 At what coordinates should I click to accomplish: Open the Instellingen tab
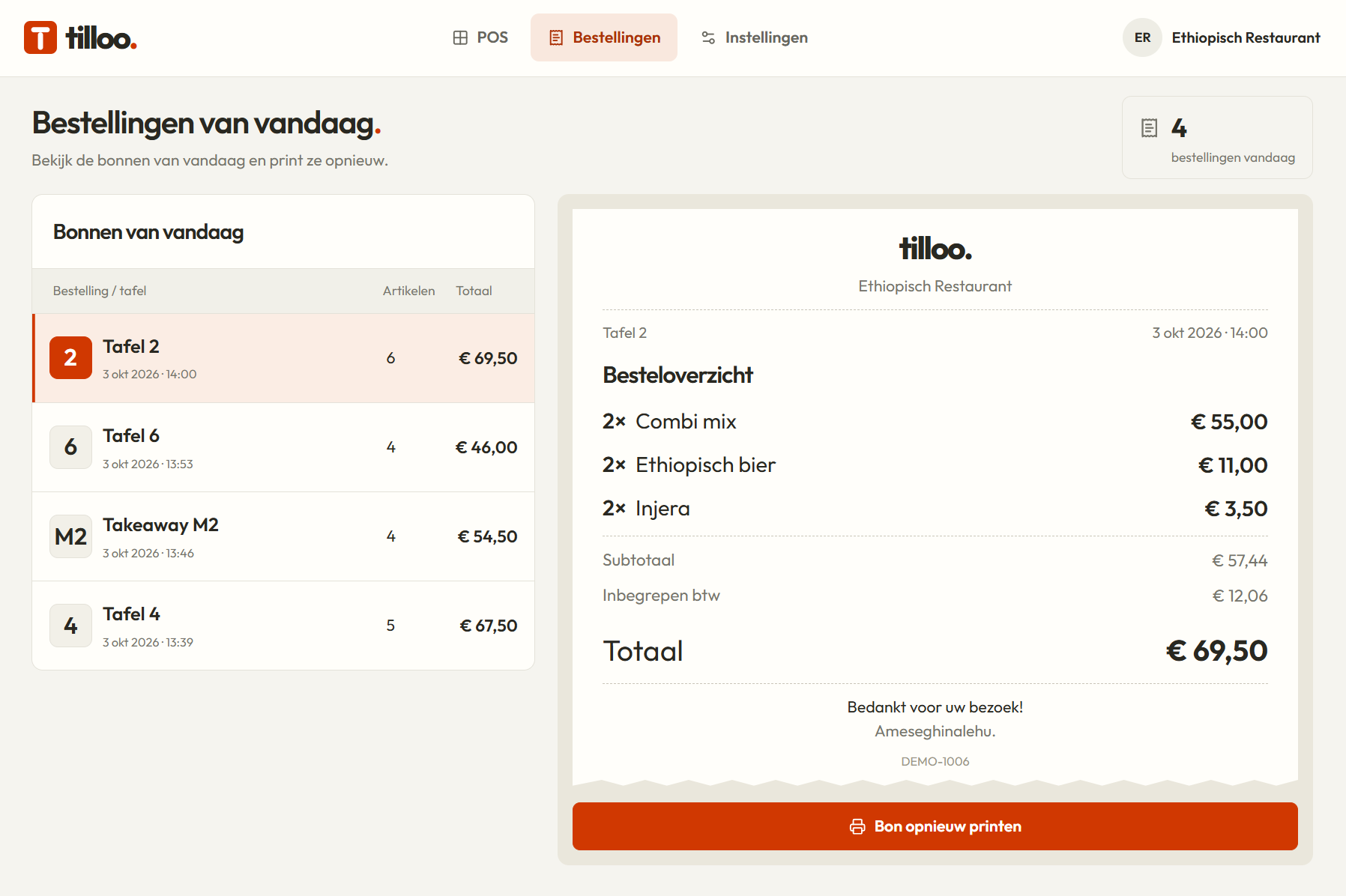[754, 37]
